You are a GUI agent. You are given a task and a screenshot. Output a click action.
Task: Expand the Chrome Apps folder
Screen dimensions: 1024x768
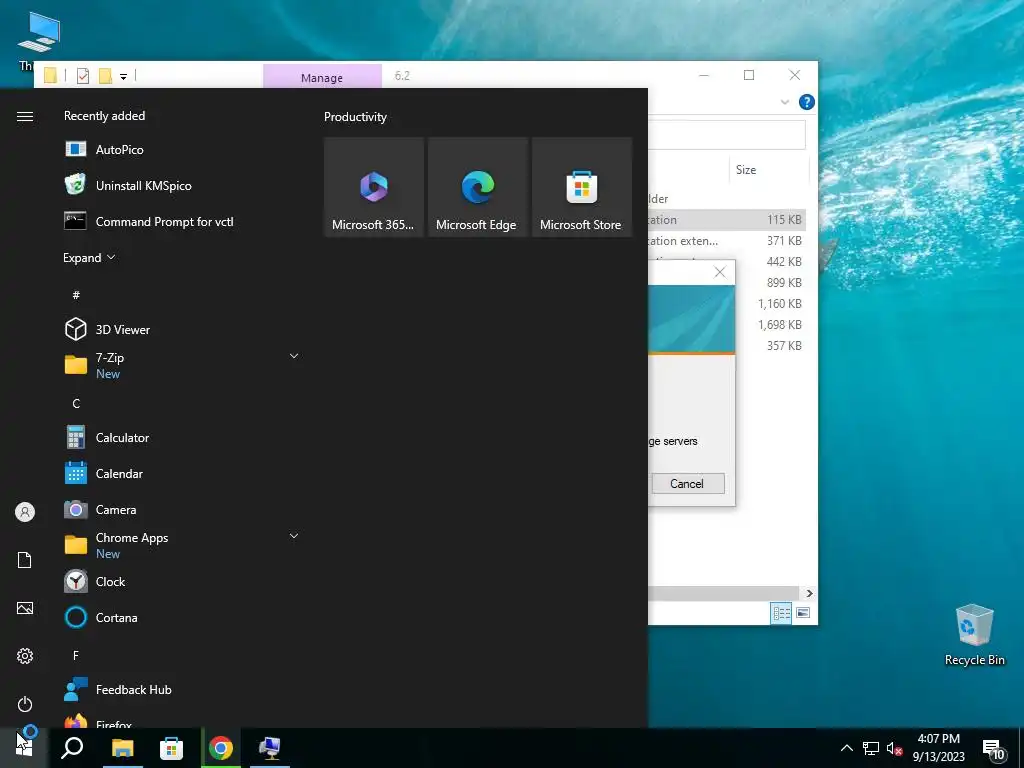(x=294, y=536)
